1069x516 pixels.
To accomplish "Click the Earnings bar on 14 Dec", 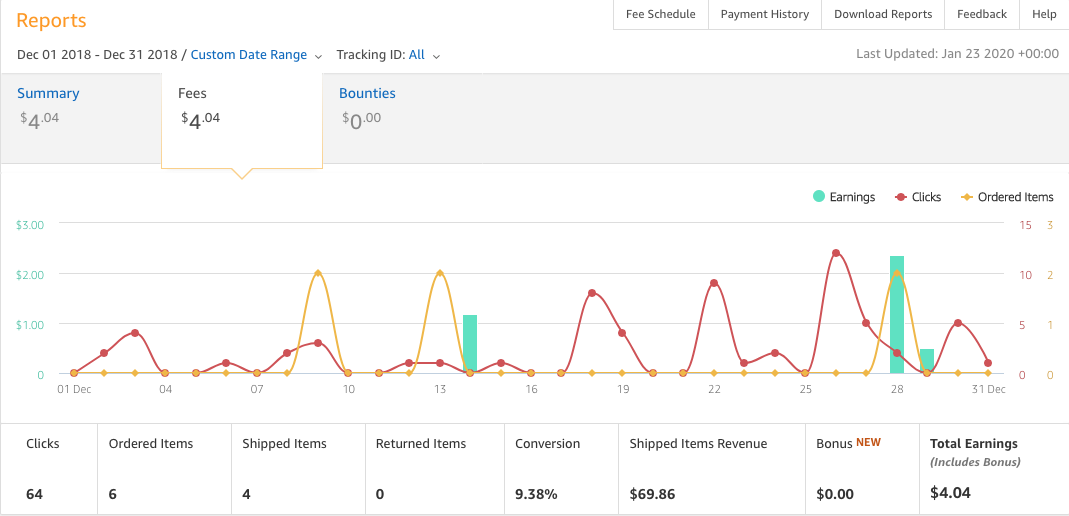I will point(470,345).
